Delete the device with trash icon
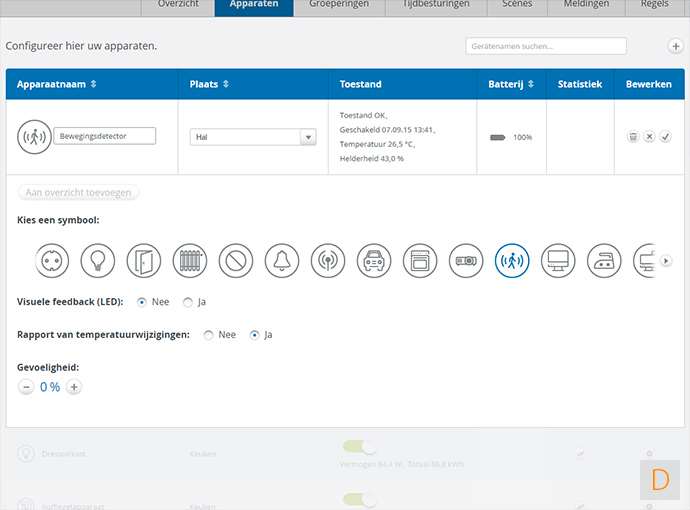The width and height of the screenshot is (690, 510). (x=633, y=137)
